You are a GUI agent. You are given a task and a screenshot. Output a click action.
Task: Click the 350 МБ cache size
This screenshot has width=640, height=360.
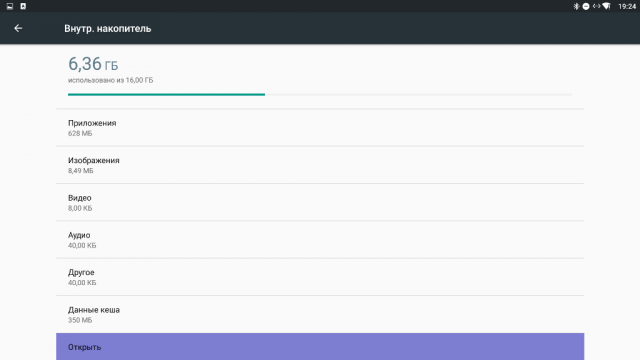tap(80, 320)
